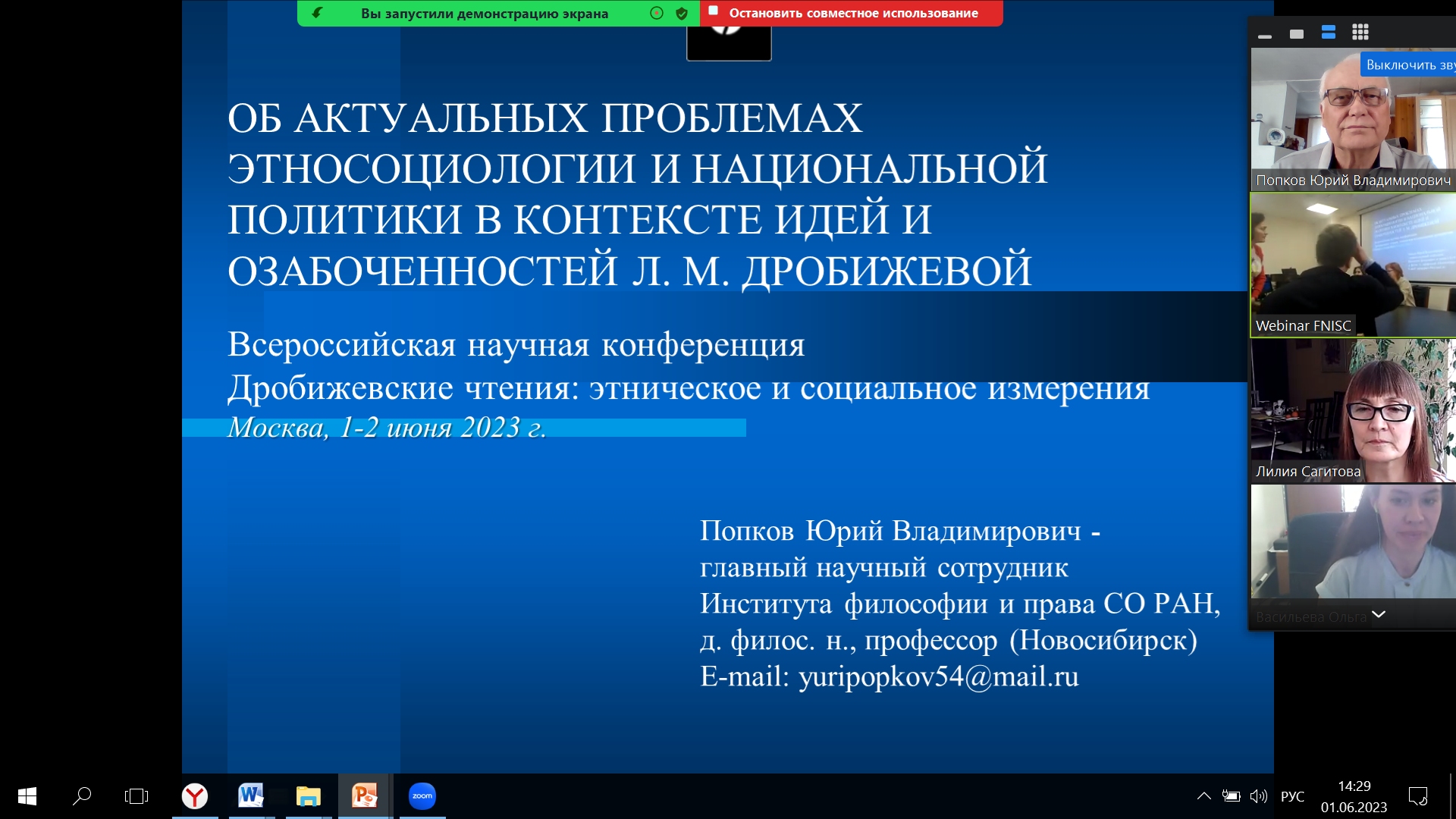Viewport: 1456px width, 819px height.
Task: Click the recording indicator icon
Action: point(657,13)
